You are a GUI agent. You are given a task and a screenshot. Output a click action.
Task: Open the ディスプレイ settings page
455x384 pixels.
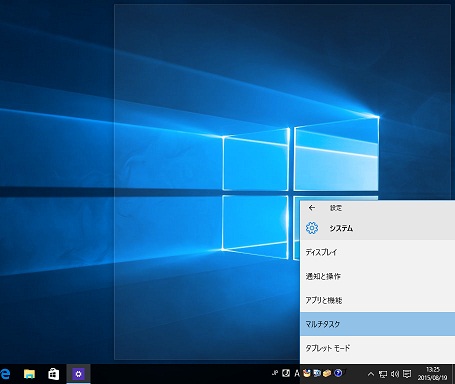point(377,252)
